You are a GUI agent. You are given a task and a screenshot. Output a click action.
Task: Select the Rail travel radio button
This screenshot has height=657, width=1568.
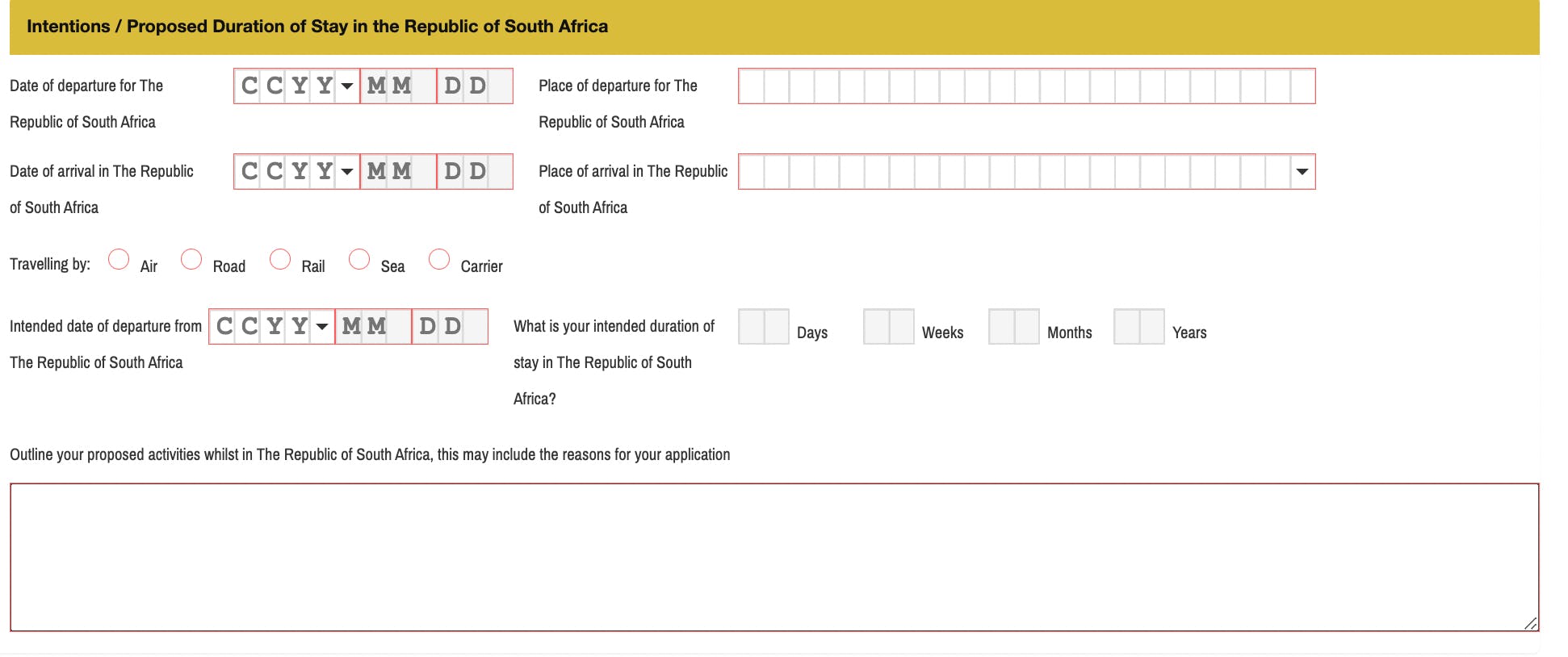point(280,259)
